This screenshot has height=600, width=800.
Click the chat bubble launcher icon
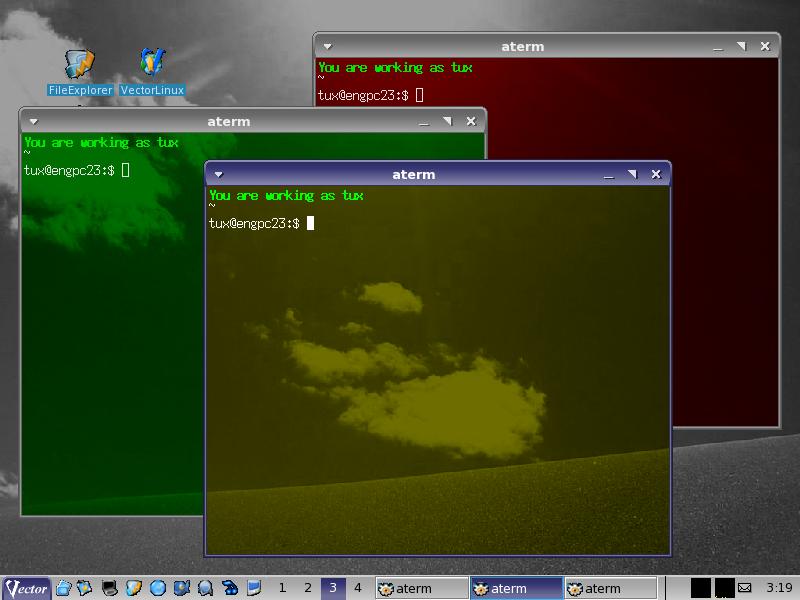(205, 588)
